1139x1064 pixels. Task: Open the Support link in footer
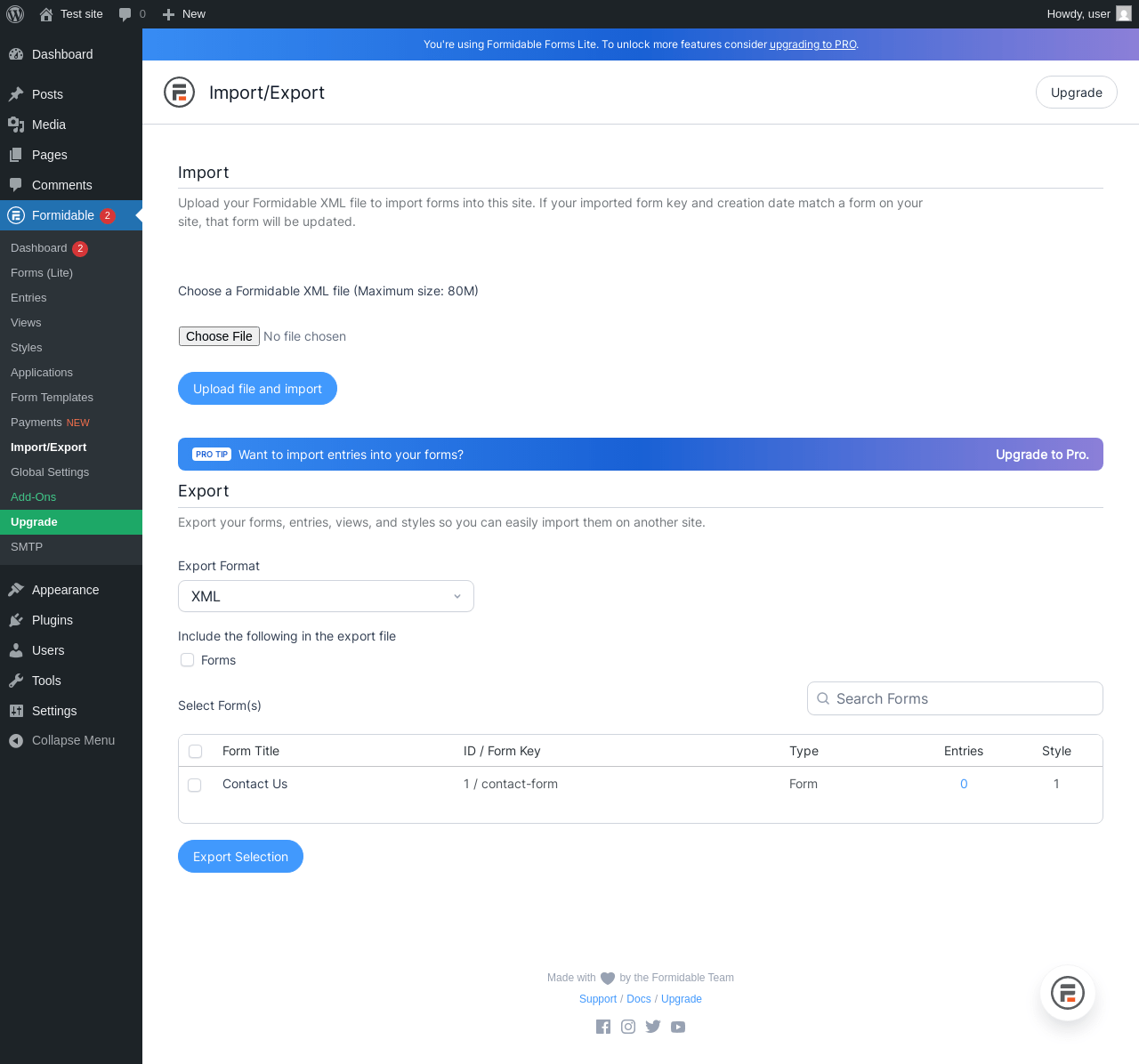(598, 999)
